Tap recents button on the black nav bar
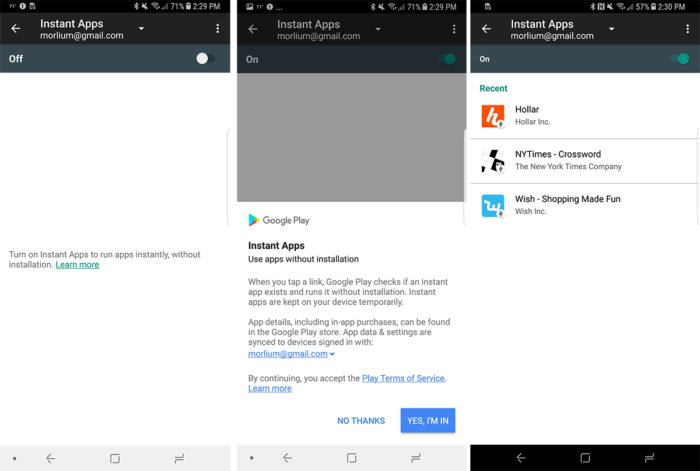 [649, 458]
